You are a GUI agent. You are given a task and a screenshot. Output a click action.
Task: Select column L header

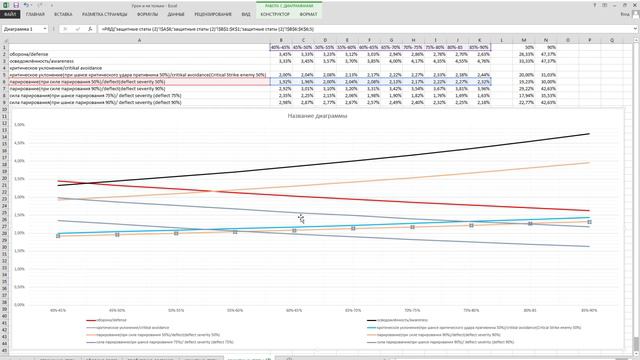click(501, 40)
